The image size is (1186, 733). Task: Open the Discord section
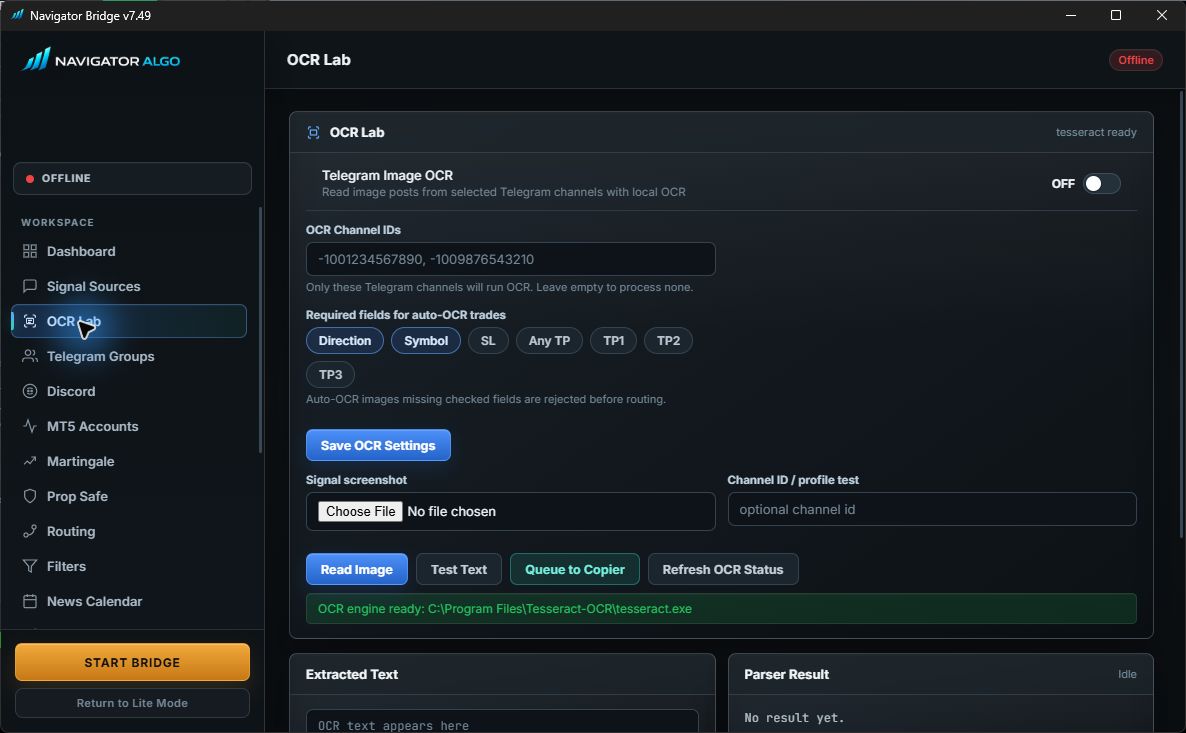coord(129,391)
